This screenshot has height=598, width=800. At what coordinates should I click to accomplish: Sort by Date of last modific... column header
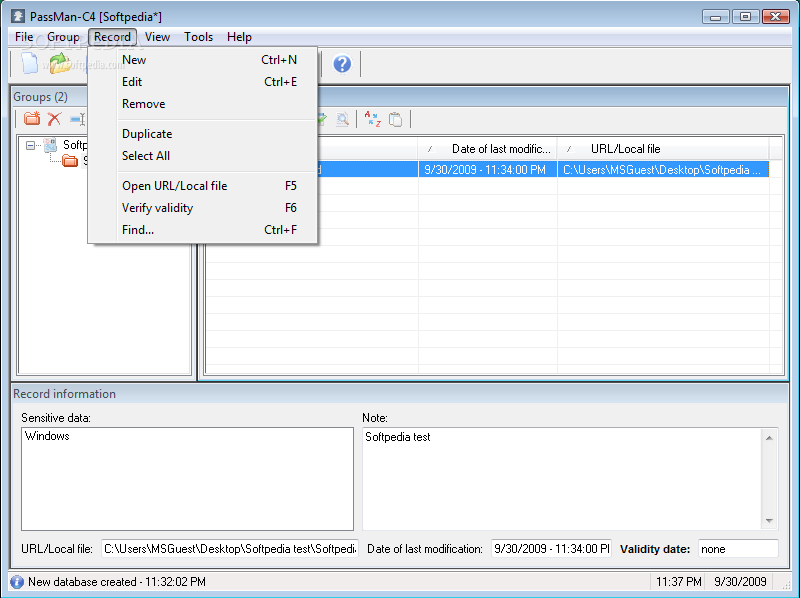tap(488, 149)
